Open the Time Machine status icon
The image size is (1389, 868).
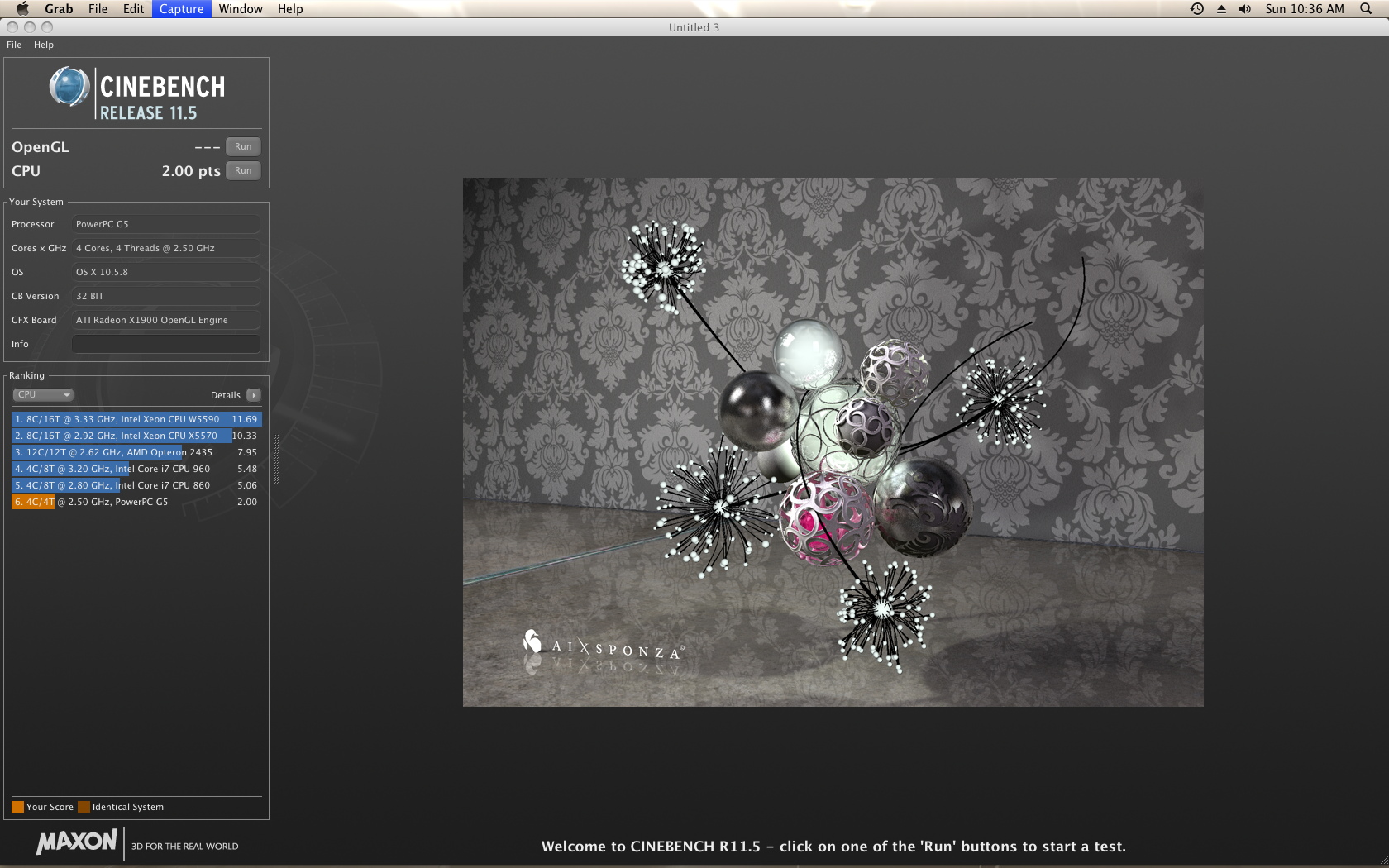pos(1196,9)
